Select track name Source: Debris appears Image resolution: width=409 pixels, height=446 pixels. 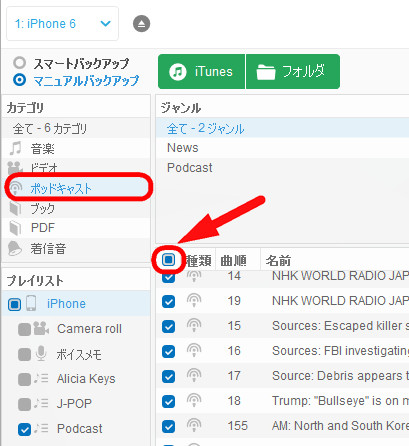pyautogui.click(x=340, y=376)
